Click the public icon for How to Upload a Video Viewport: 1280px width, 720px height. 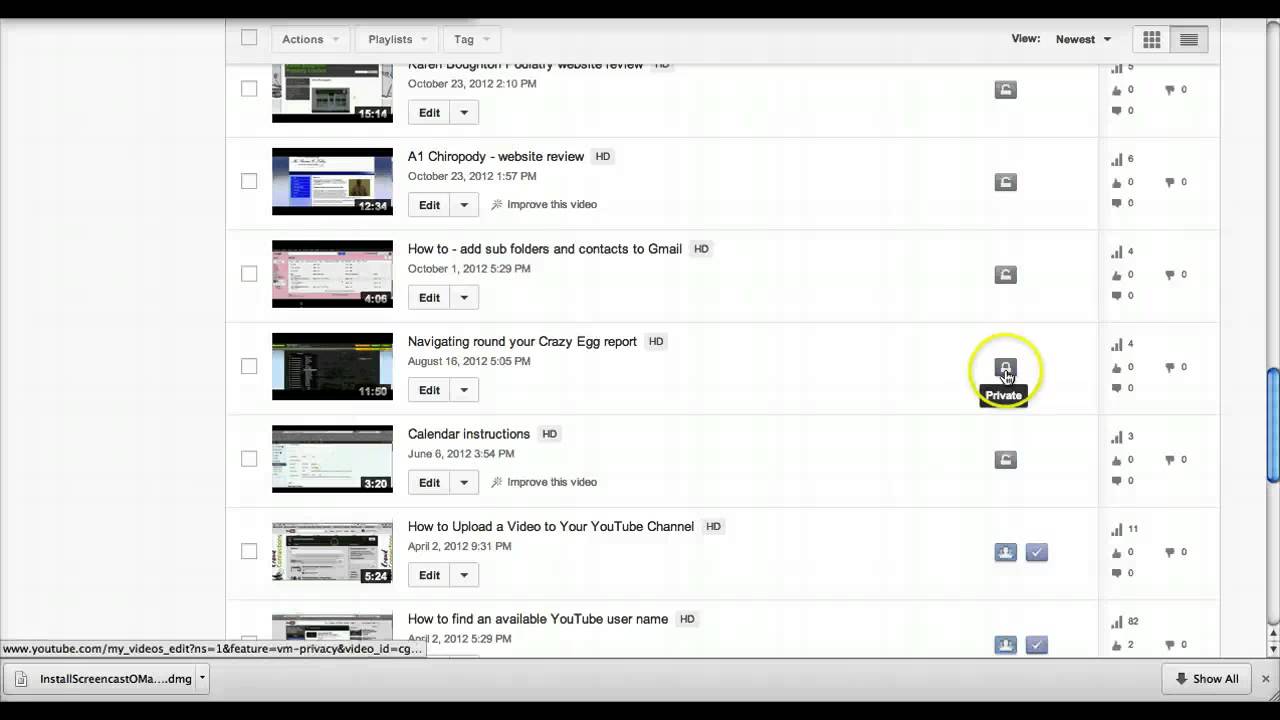click(1006, 552)
